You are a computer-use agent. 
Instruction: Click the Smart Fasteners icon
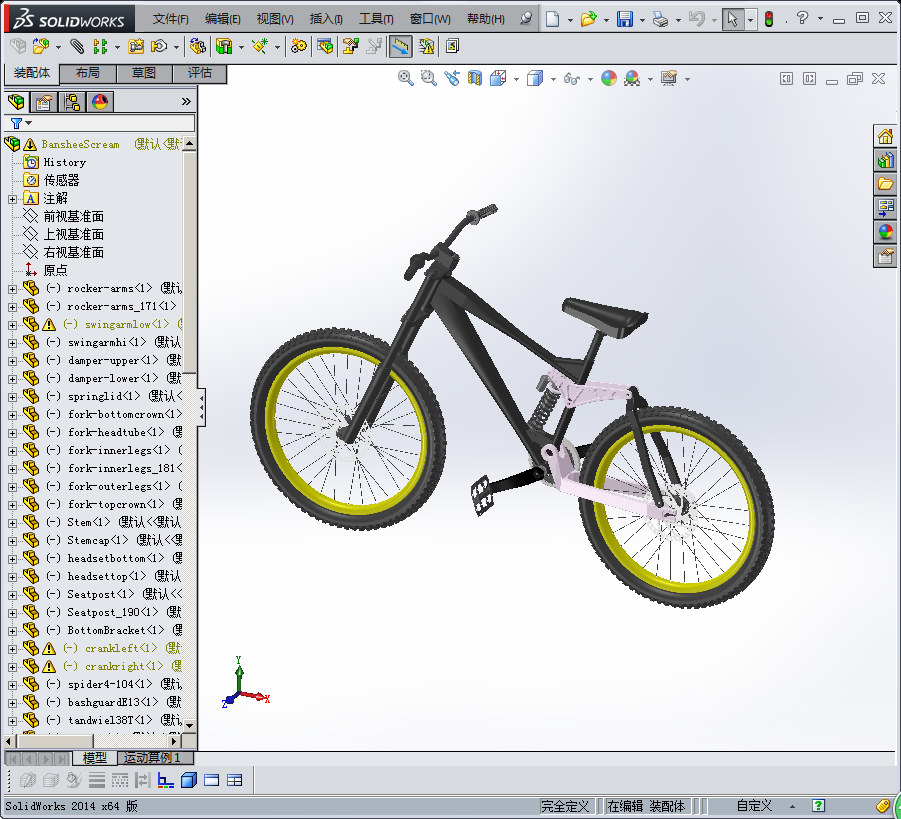[136, 46]
